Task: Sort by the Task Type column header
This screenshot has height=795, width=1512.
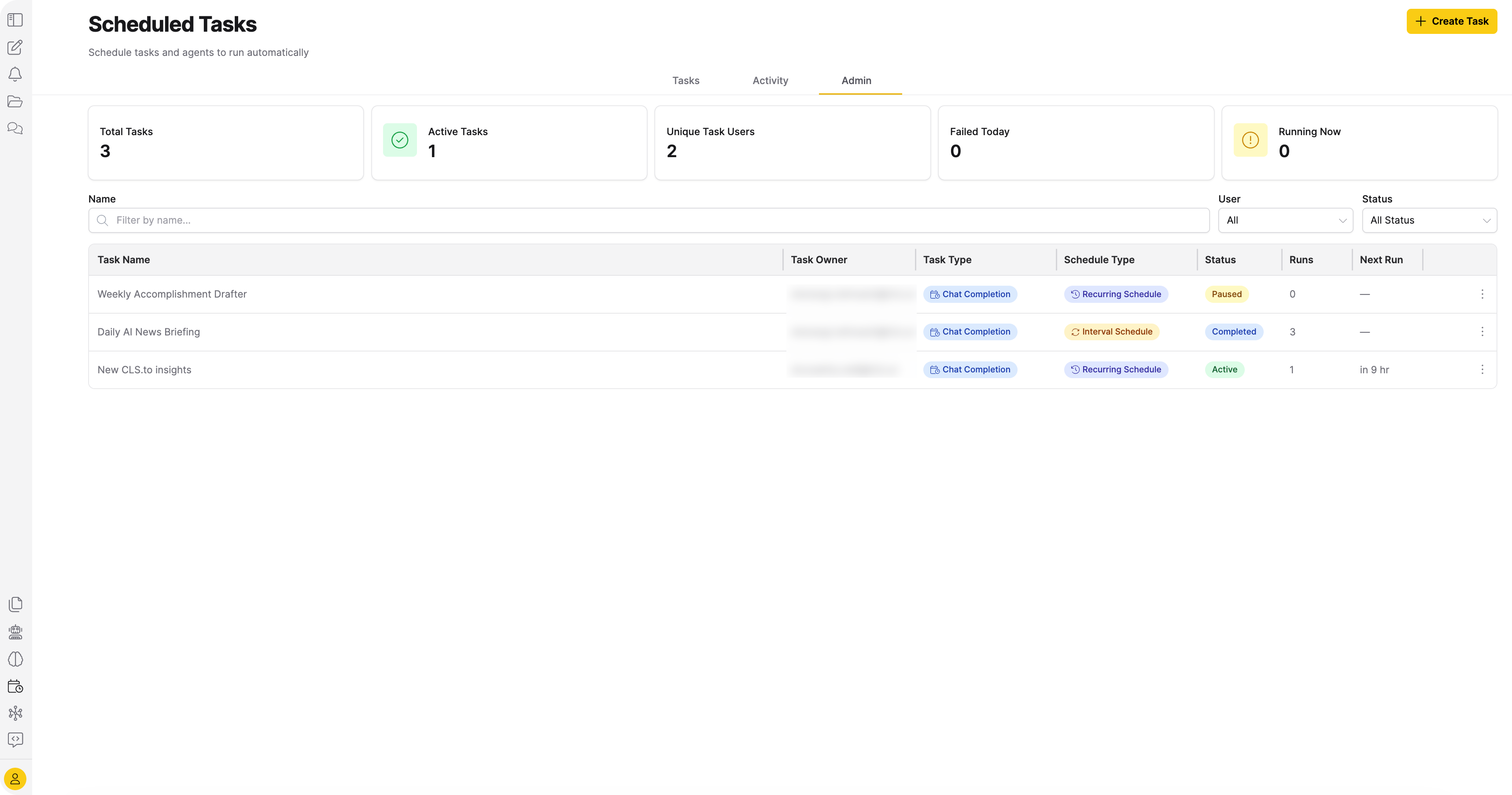Action: coord(947,259)
